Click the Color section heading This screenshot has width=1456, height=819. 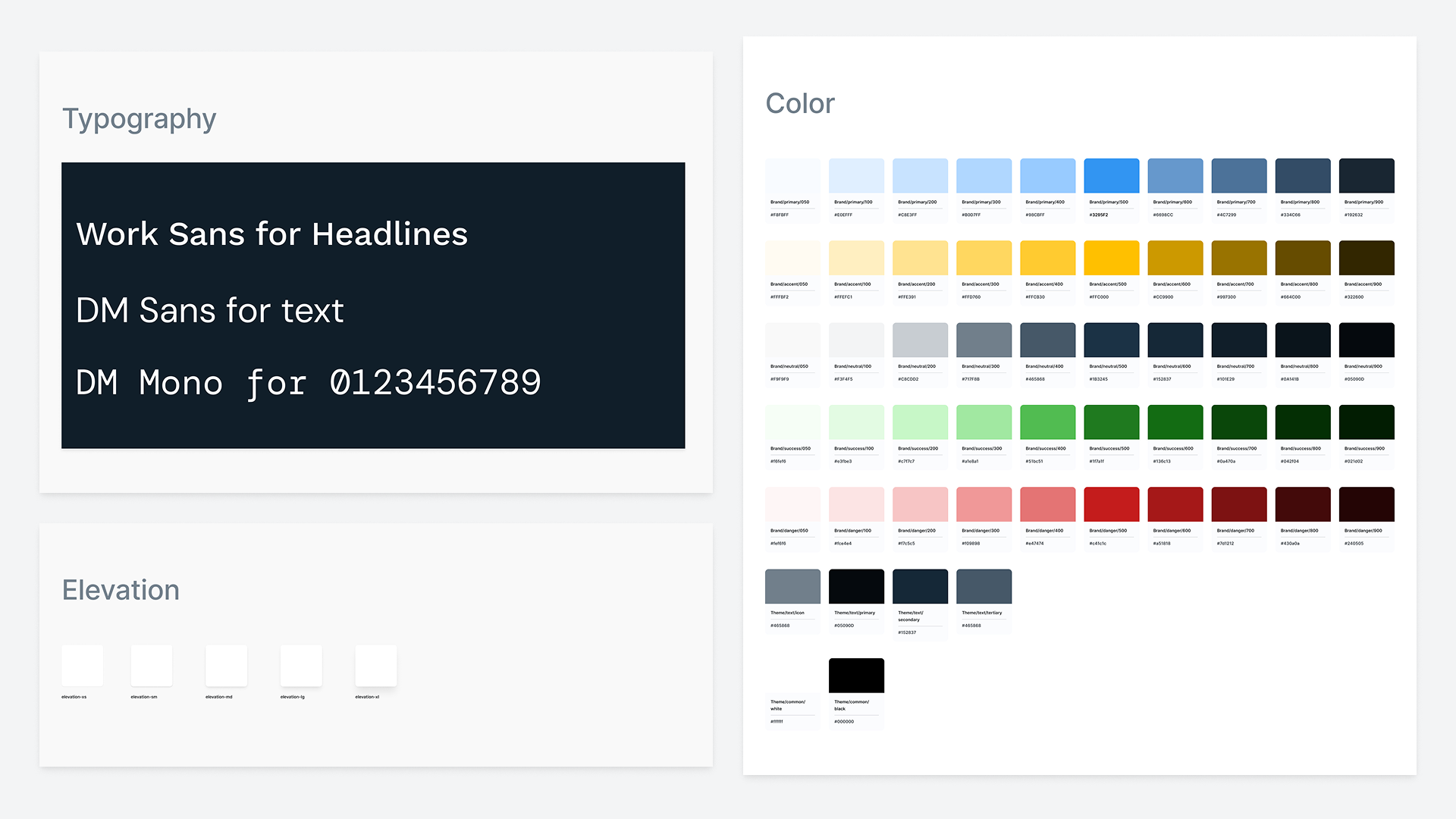[799, 104]
